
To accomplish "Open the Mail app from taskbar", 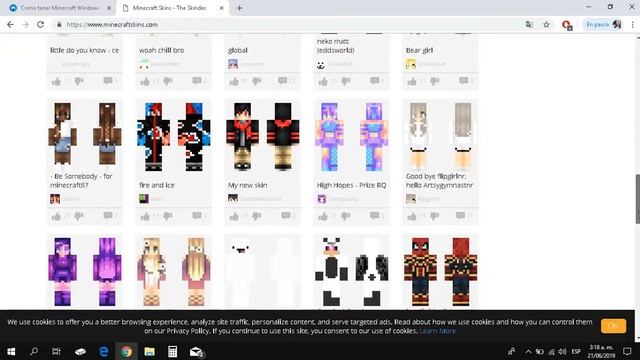I will point(196,351).
